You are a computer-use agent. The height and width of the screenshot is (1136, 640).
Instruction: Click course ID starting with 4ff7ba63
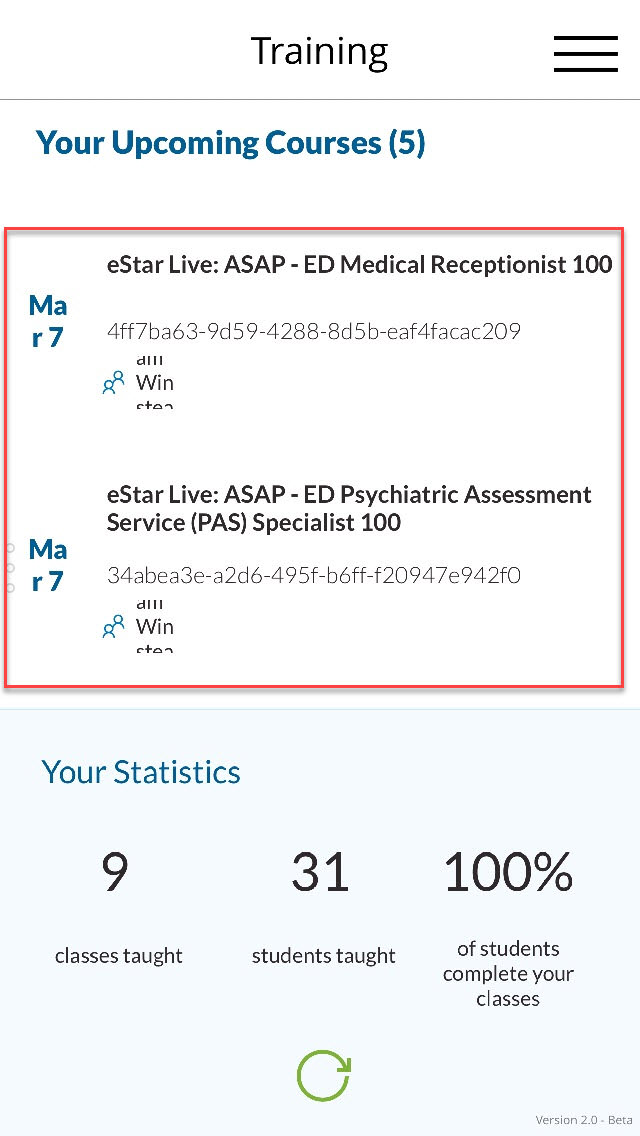tap(314, 332)
